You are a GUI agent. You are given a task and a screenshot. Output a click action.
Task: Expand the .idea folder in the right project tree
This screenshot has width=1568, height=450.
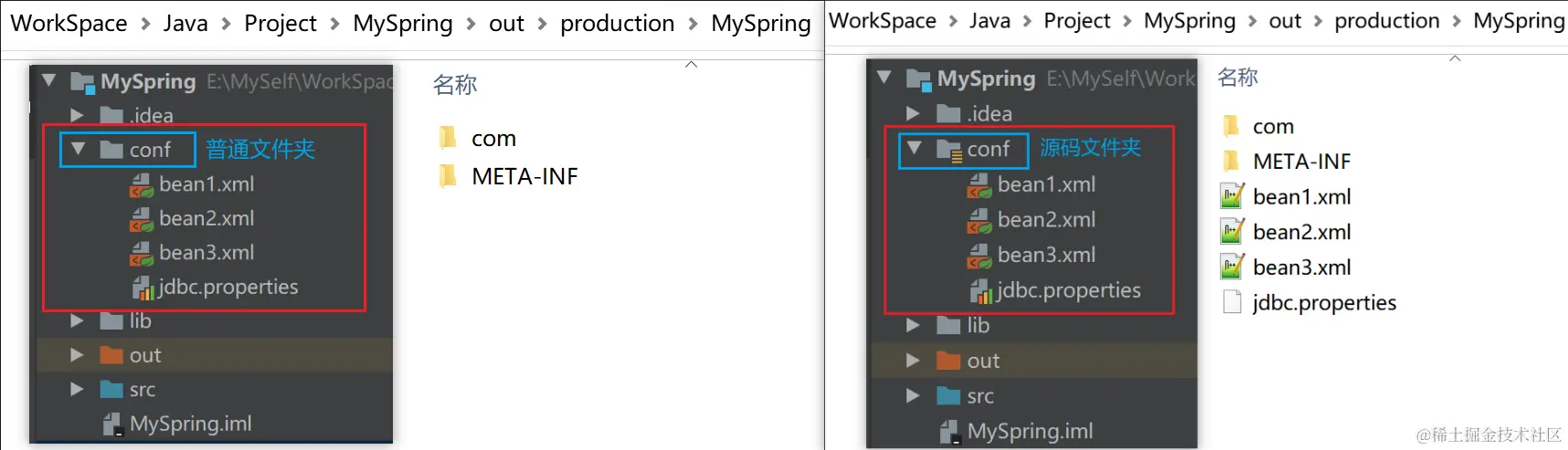[912, 113]
